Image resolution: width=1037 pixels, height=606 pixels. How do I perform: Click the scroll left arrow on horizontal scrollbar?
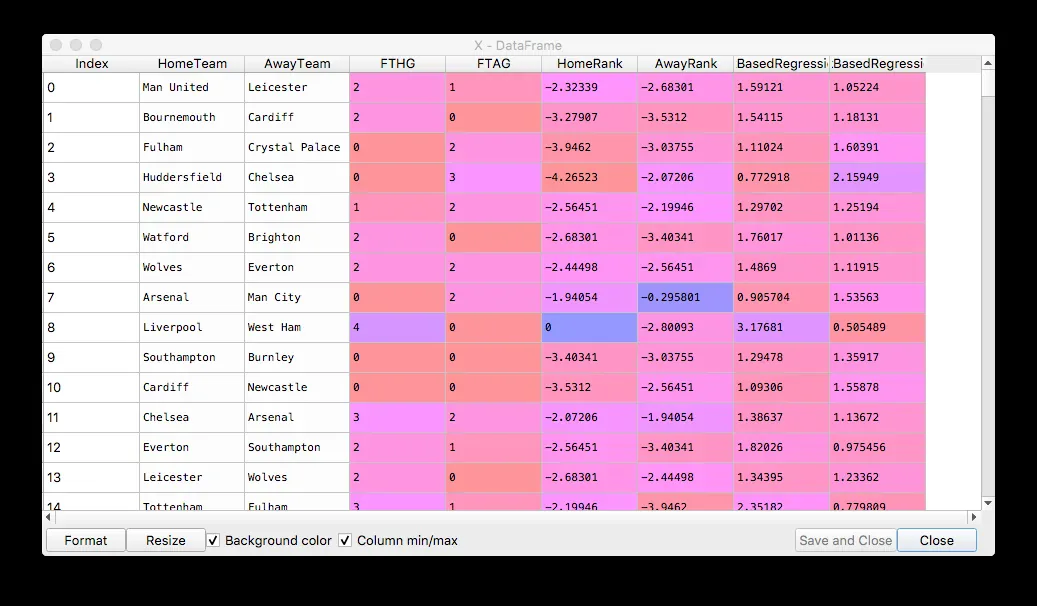tap(48, 517)
